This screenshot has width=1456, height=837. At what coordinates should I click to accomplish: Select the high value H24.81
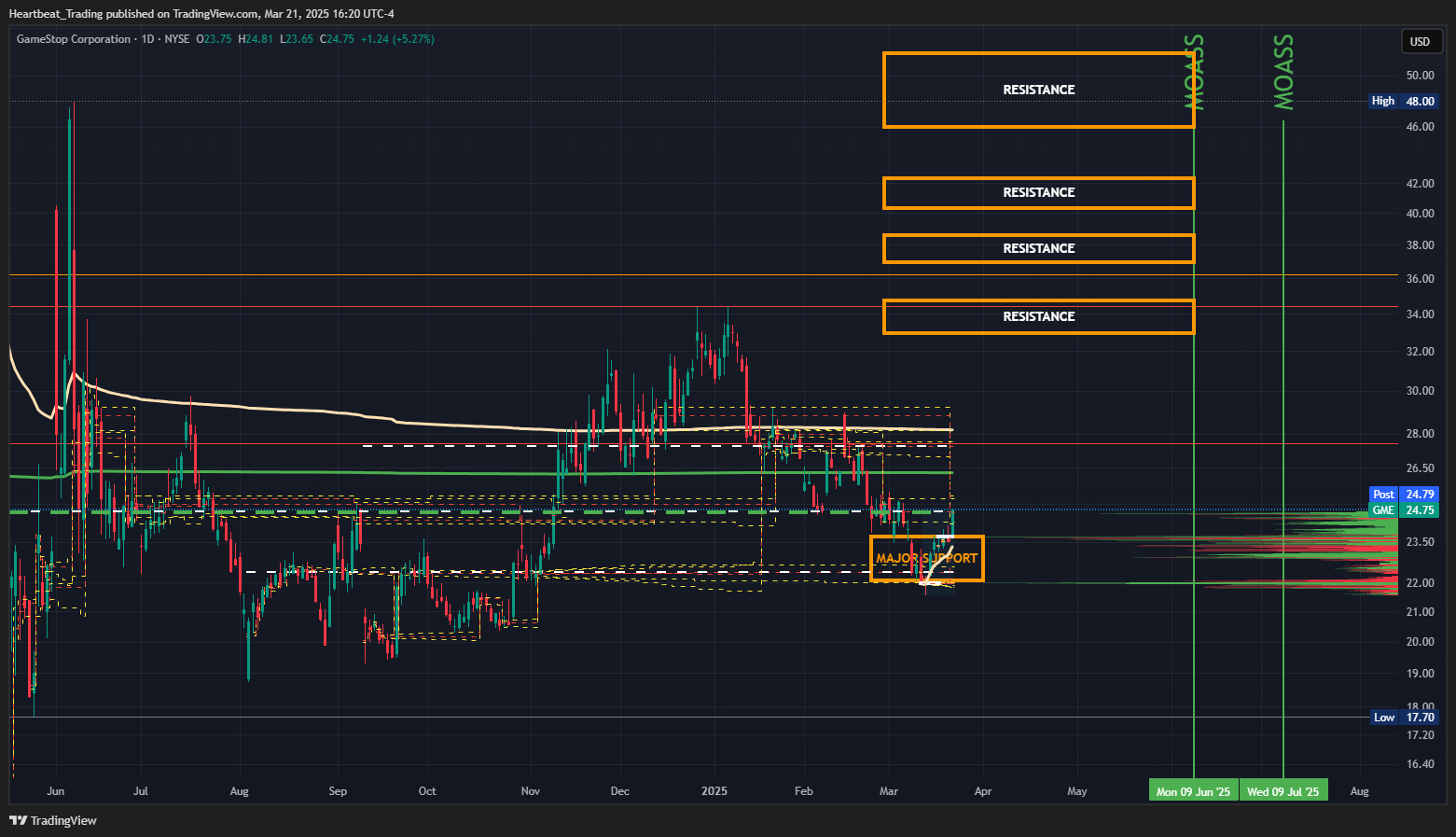pyautogui.click(x=256, y=39)
